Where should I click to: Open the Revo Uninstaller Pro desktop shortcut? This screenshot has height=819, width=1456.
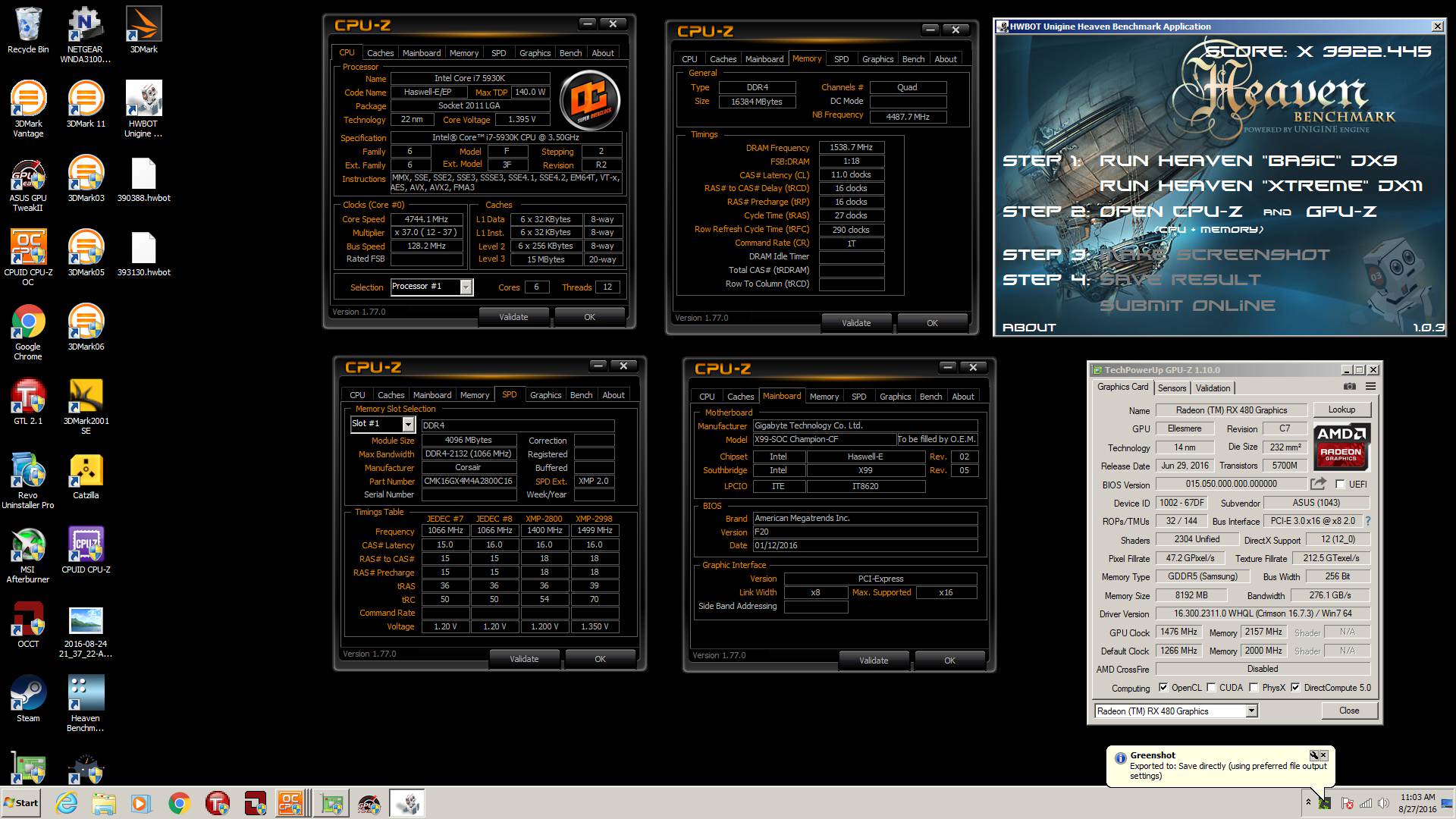coord(28,481)
